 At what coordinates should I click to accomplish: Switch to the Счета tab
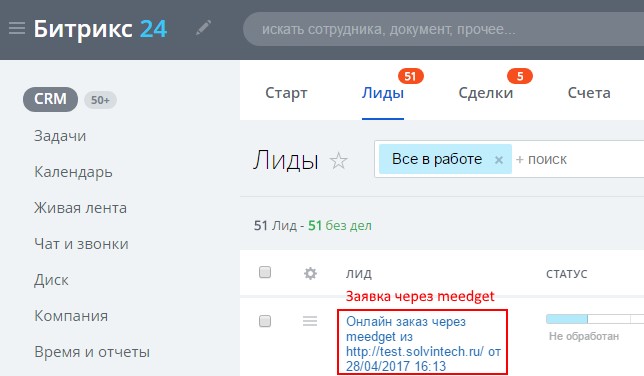tap(589, 93)
